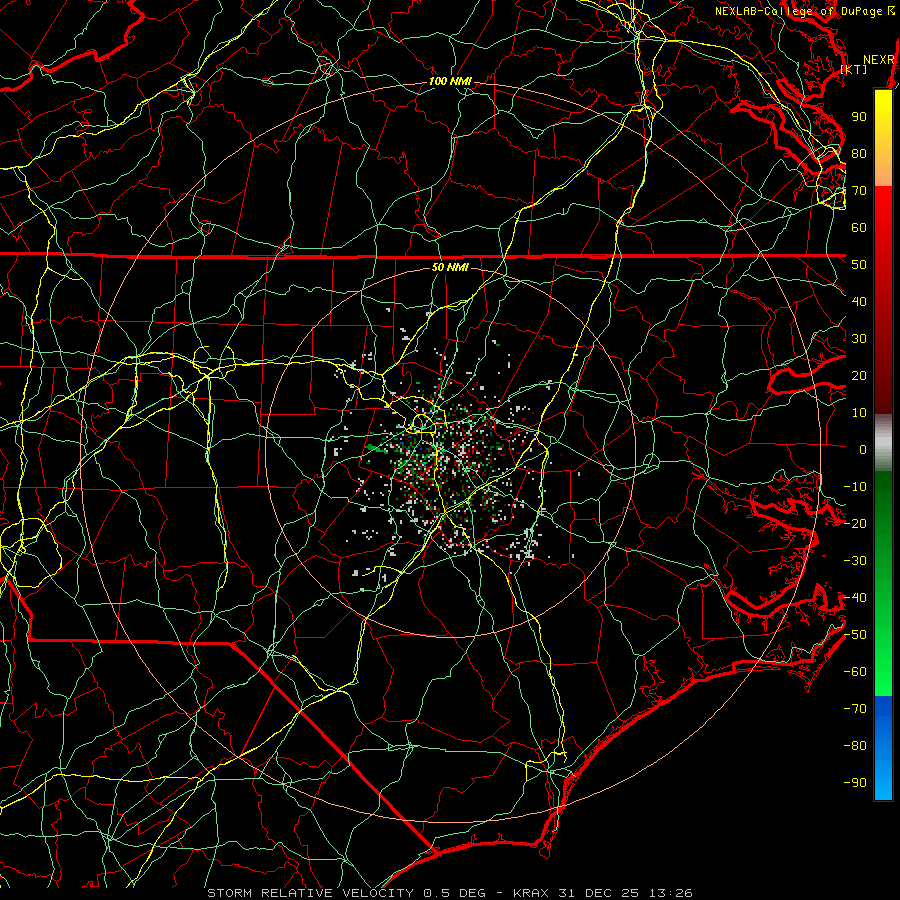Click the "-40" scale label
900x900 pixels.
point(855,598)
